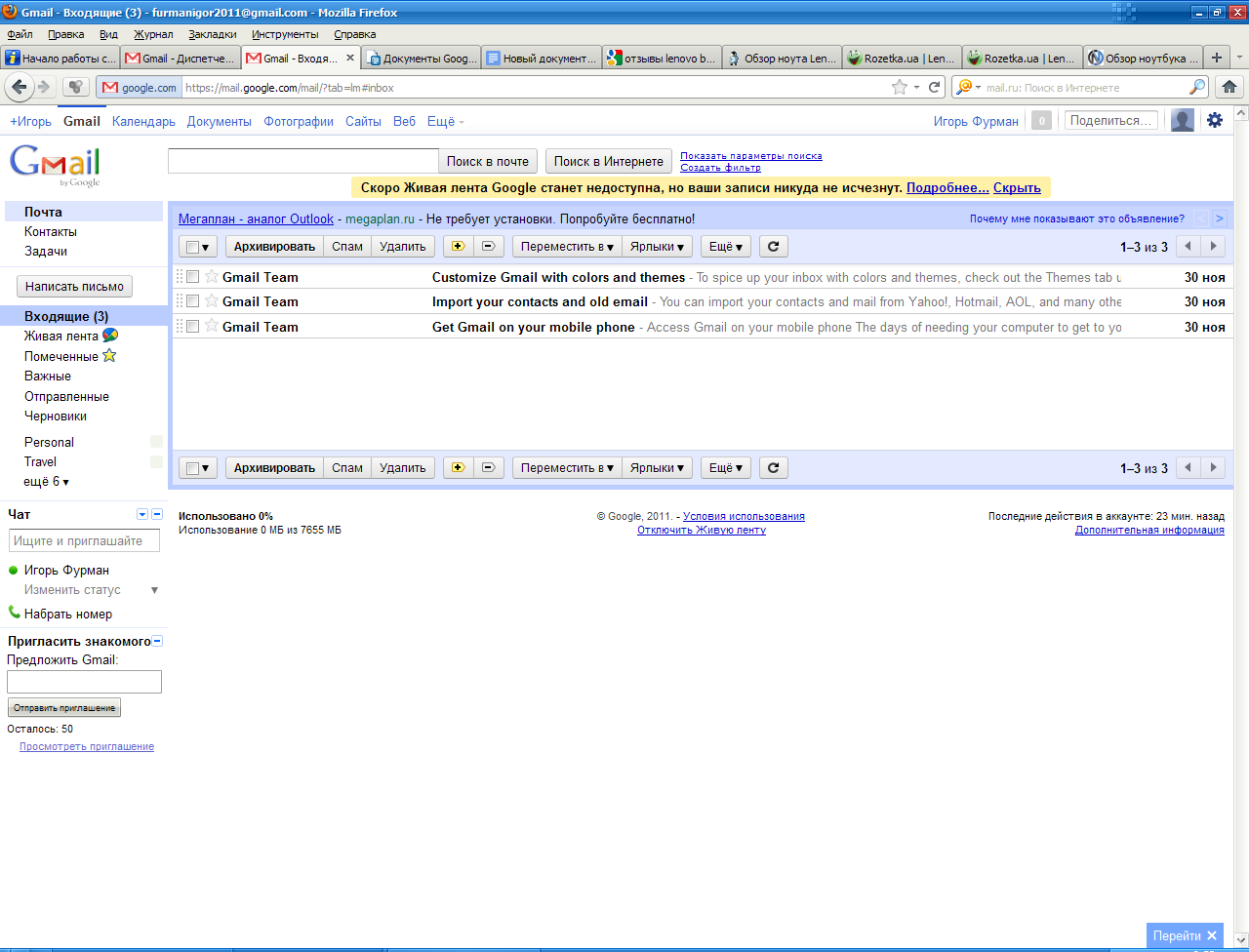Click the lower toolbar refresh button
Screen dimensions: 1249x952
point(773,468)
